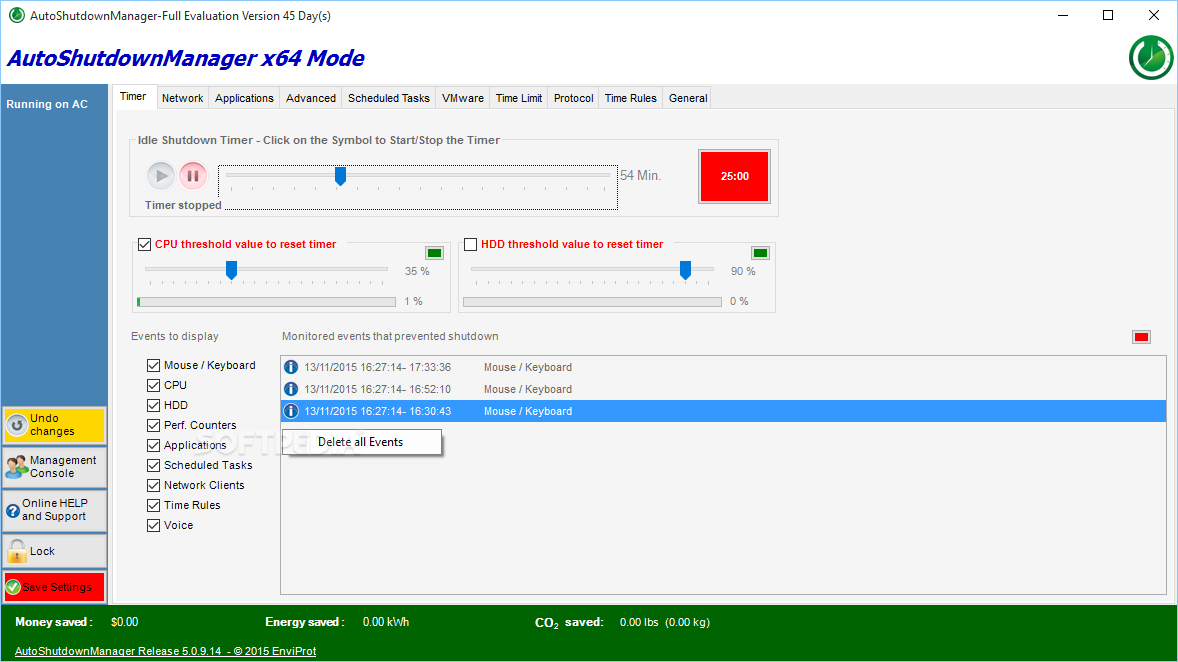
Task: Click the Lock padlock icon
Action: pyautogui.click(x=17, y=552)
